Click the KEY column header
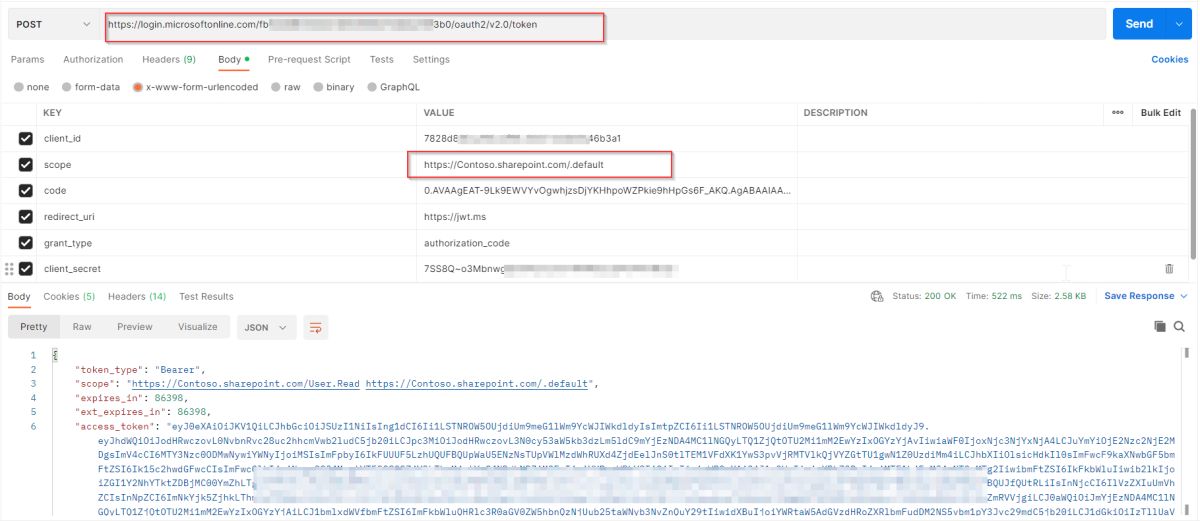Screen dimensions: 1200x521 pyautogui.click(x=53, y=113)
